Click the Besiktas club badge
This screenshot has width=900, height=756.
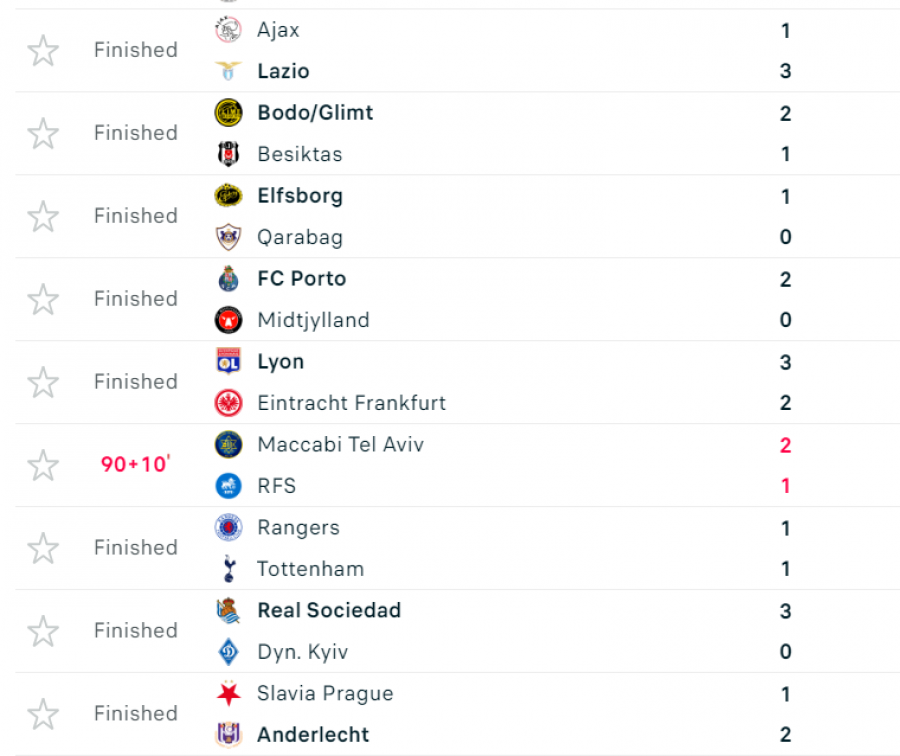pos(228,154)
